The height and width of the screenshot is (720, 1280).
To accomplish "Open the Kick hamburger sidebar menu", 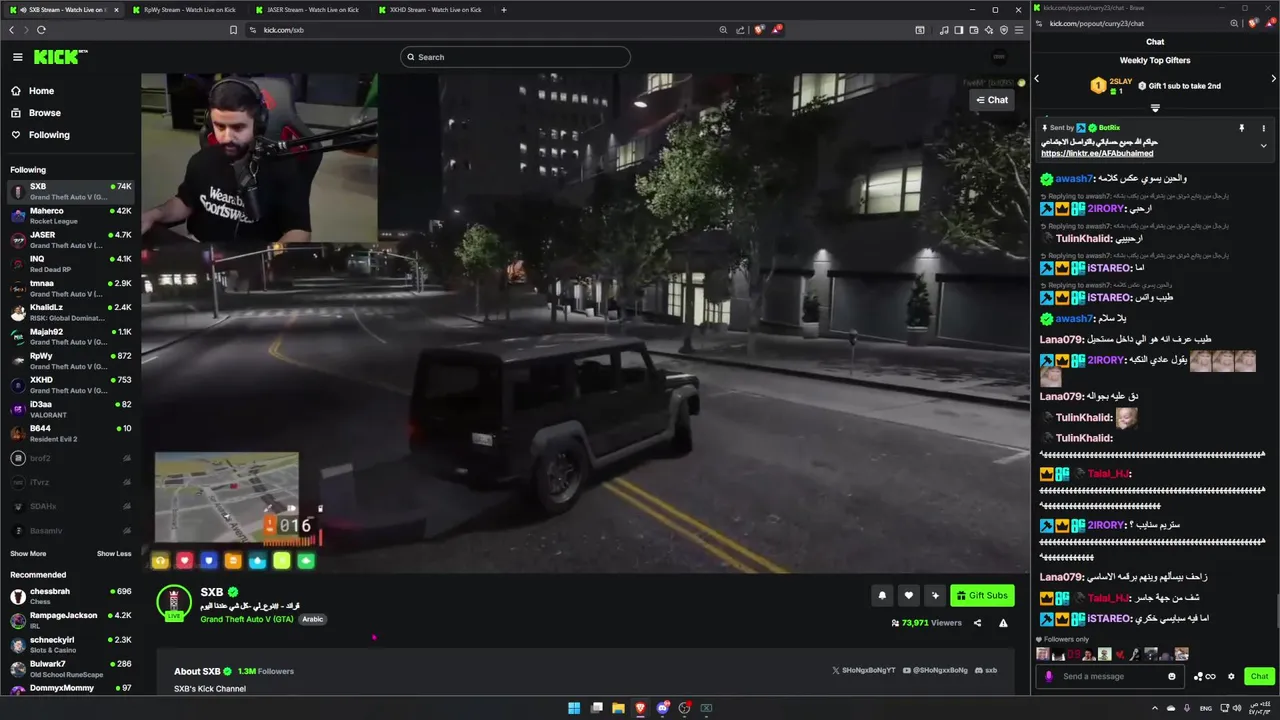I will [17, 57].
